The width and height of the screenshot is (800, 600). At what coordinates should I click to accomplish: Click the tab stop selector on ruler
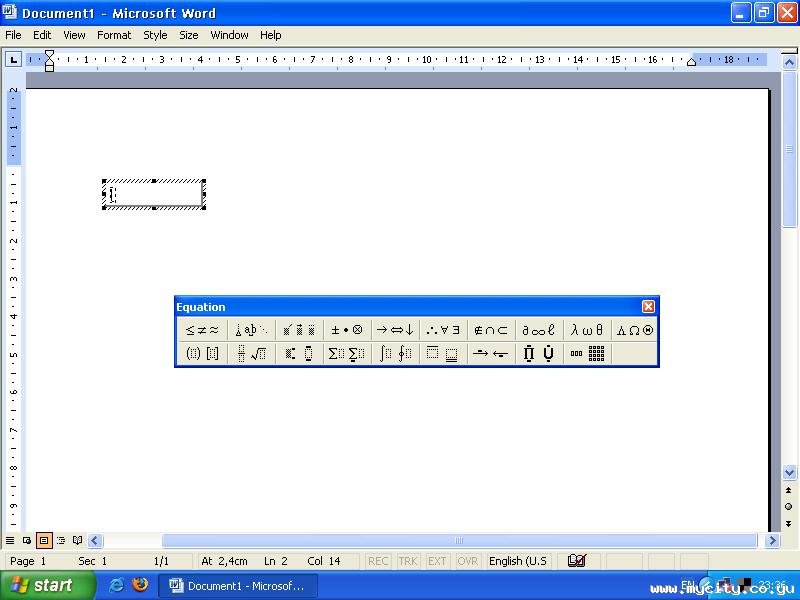click(13, 60)
